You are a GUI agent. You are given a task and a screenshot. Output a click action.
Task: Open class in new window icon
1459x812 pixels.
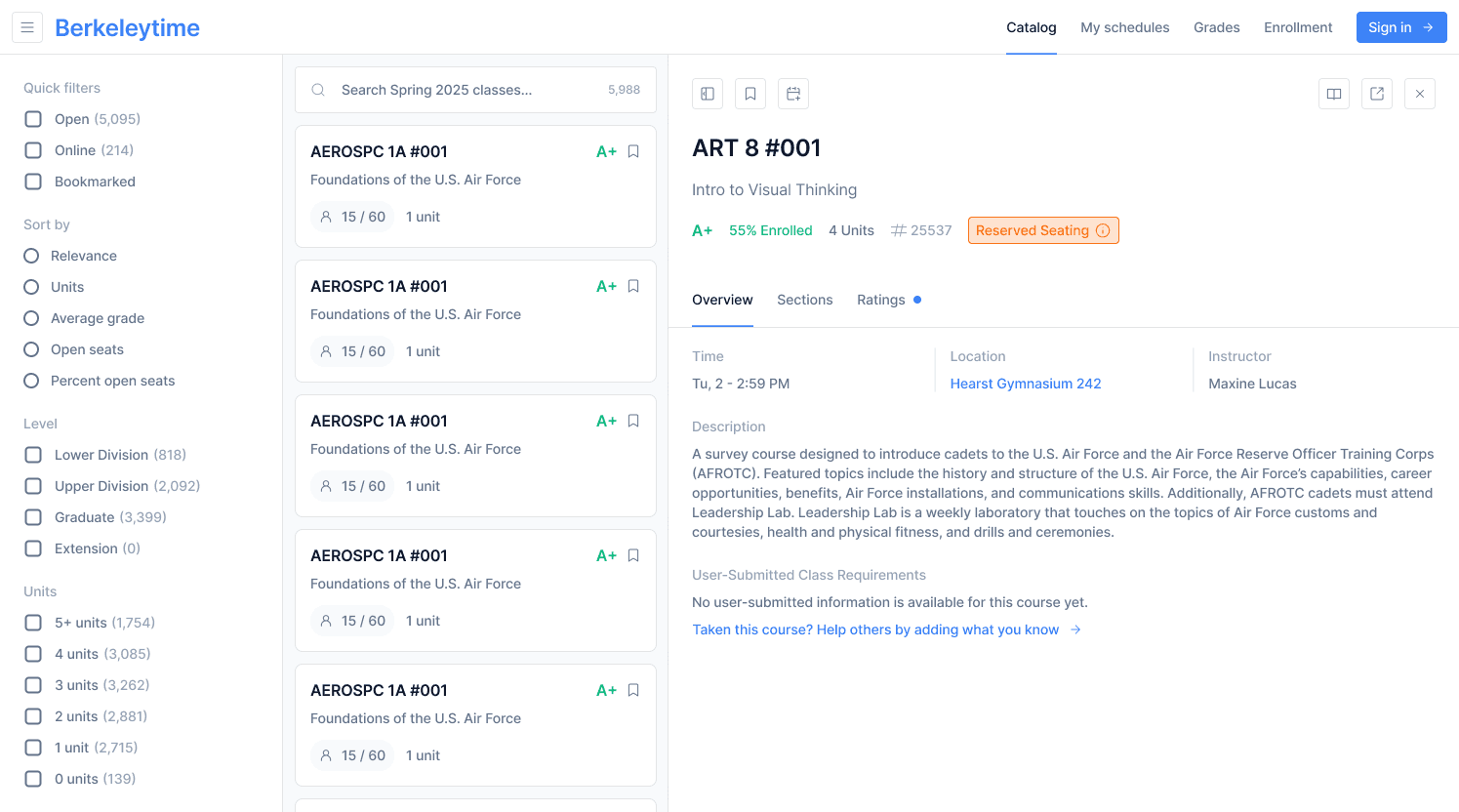(1377, 94)
